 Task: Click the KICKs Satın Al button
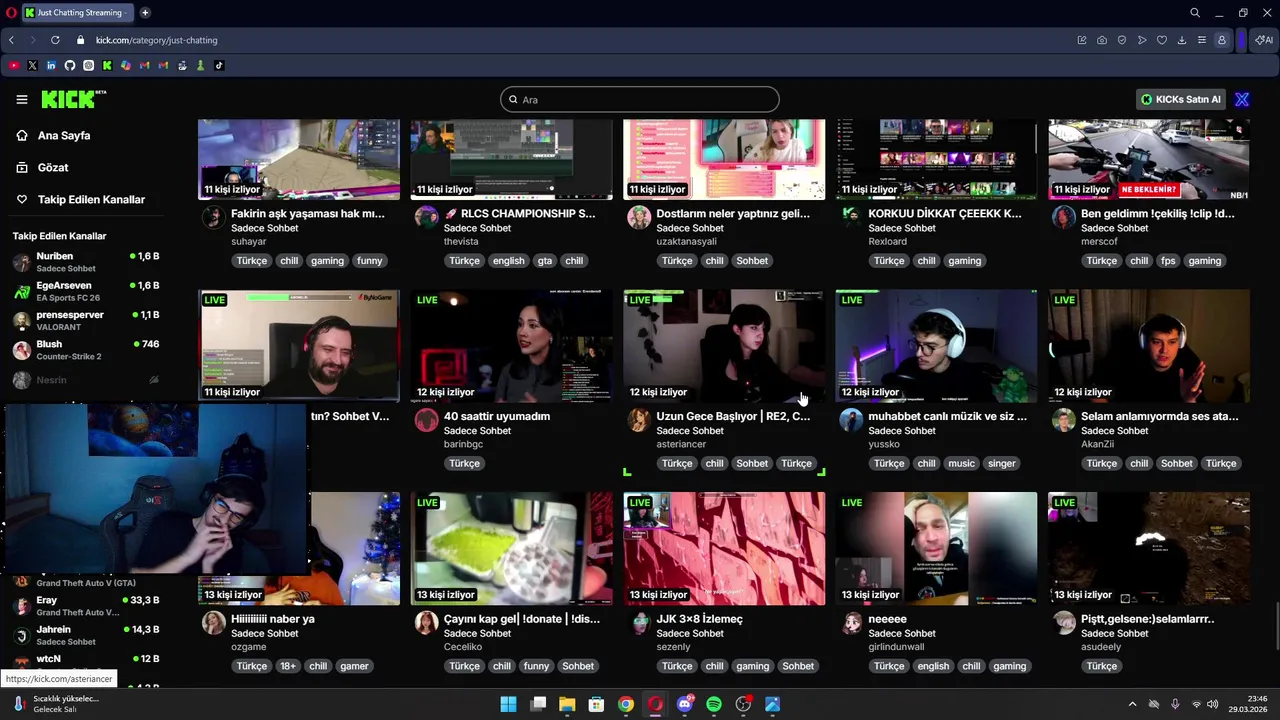pos(1181,99)
